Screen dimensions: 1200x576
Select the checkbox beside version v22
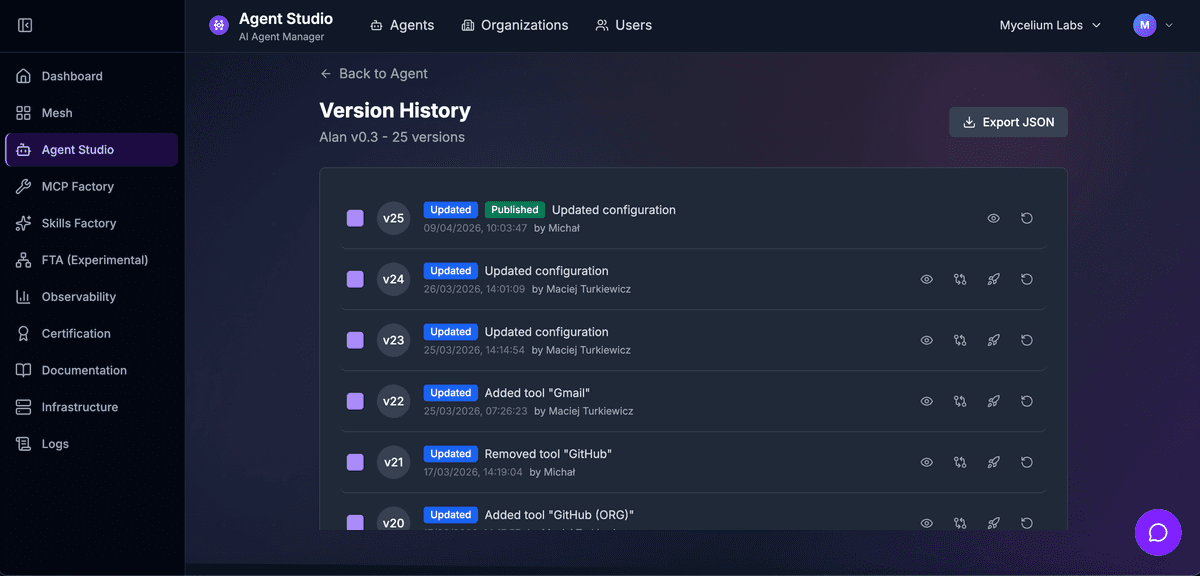pos(355,401)
